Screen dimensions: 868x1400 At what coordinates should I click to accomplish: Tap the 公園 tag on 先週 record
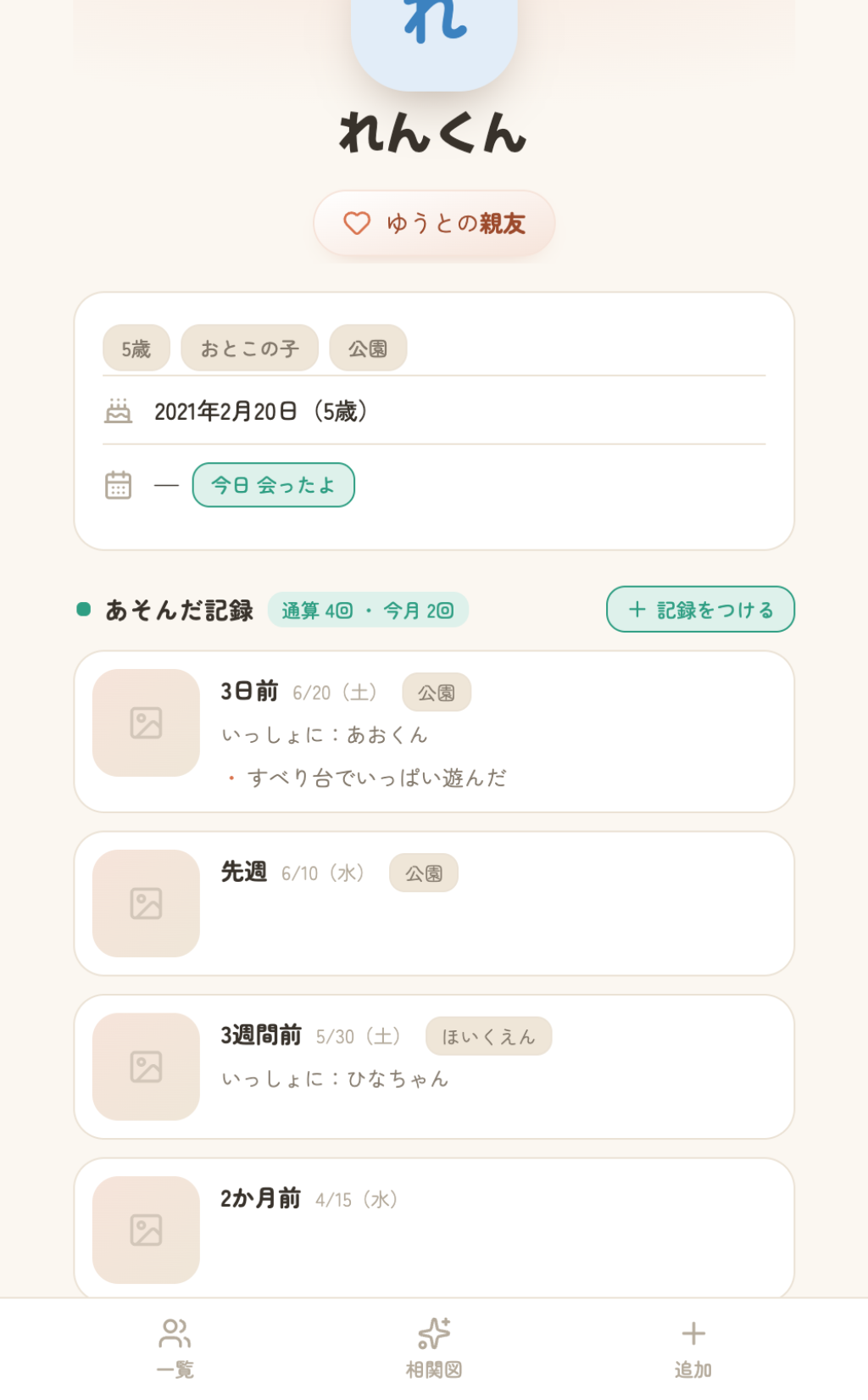tap(424, 873)
